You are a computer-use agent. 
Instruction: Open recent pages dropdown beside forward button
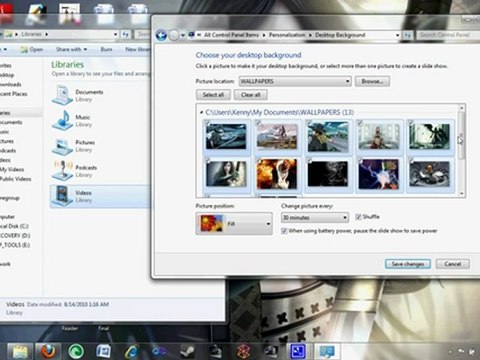[x=183, y=35]
